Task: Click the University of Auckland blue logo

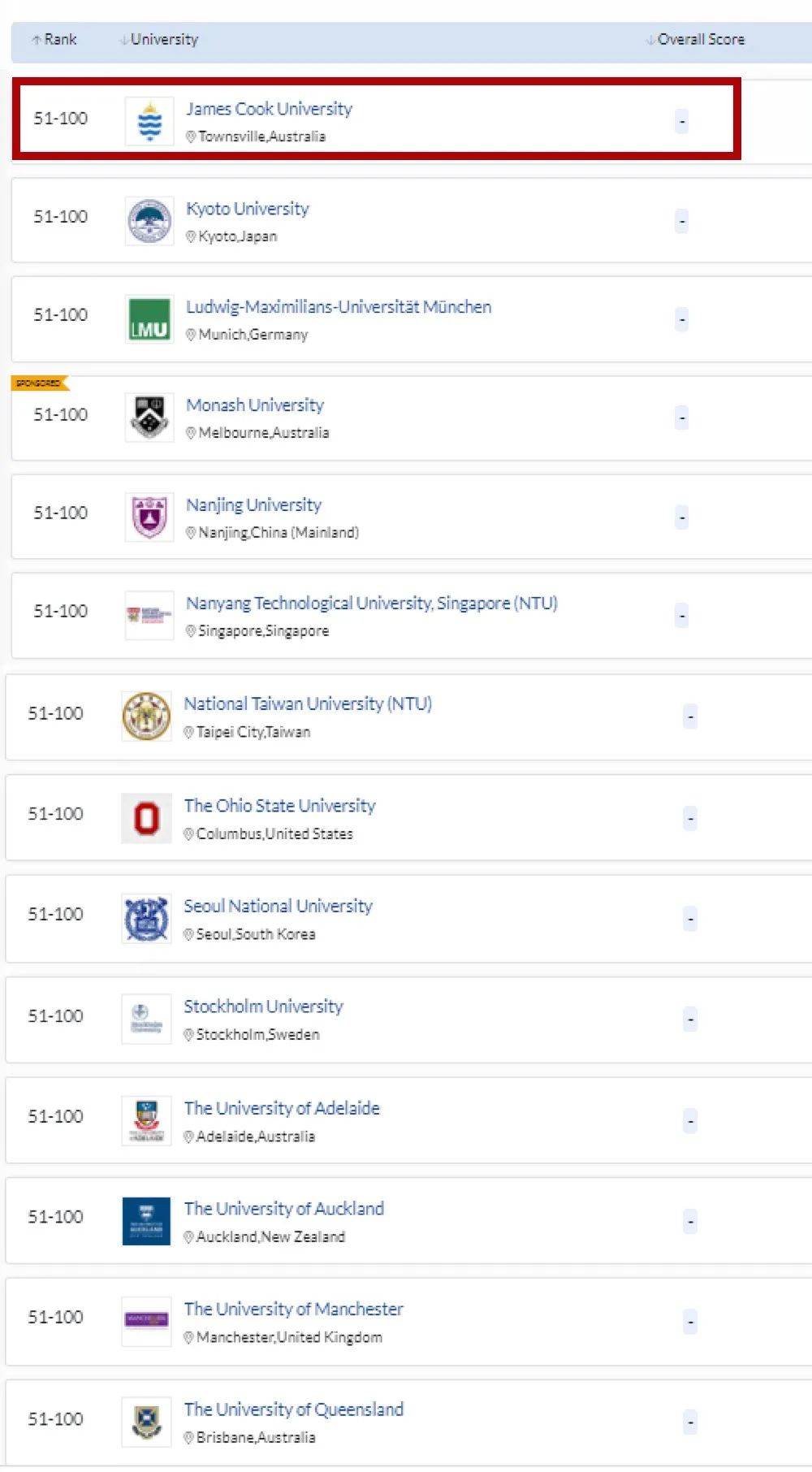Action: click(x=146, y=1221)
